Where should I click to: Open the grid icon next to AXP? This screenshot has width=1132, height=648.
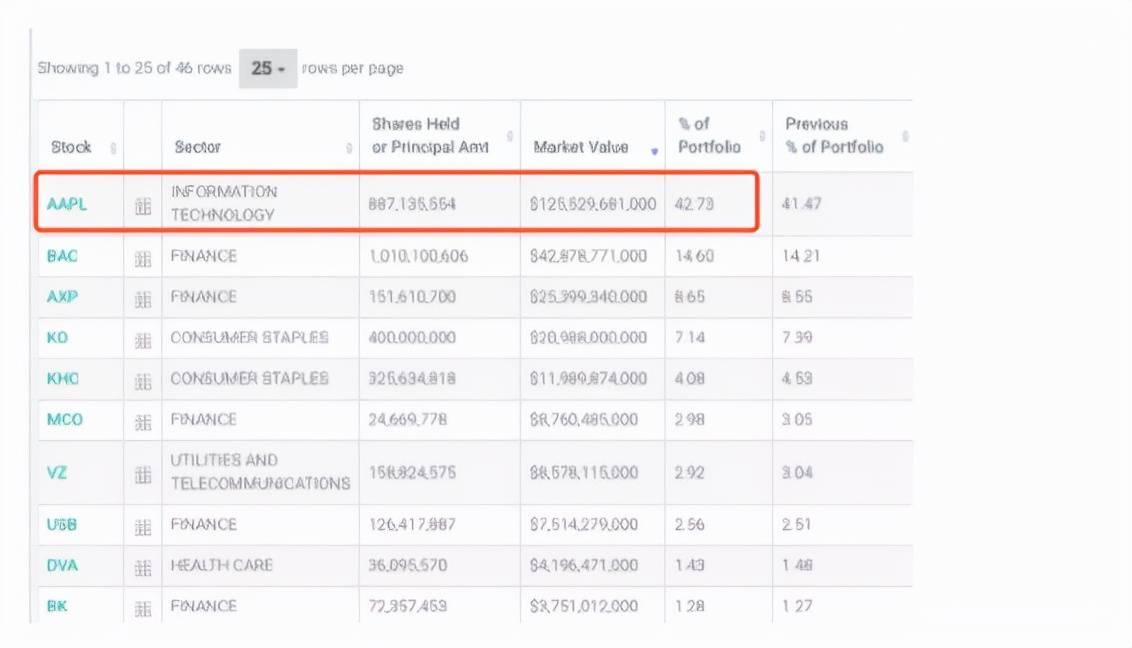[143, 299]
